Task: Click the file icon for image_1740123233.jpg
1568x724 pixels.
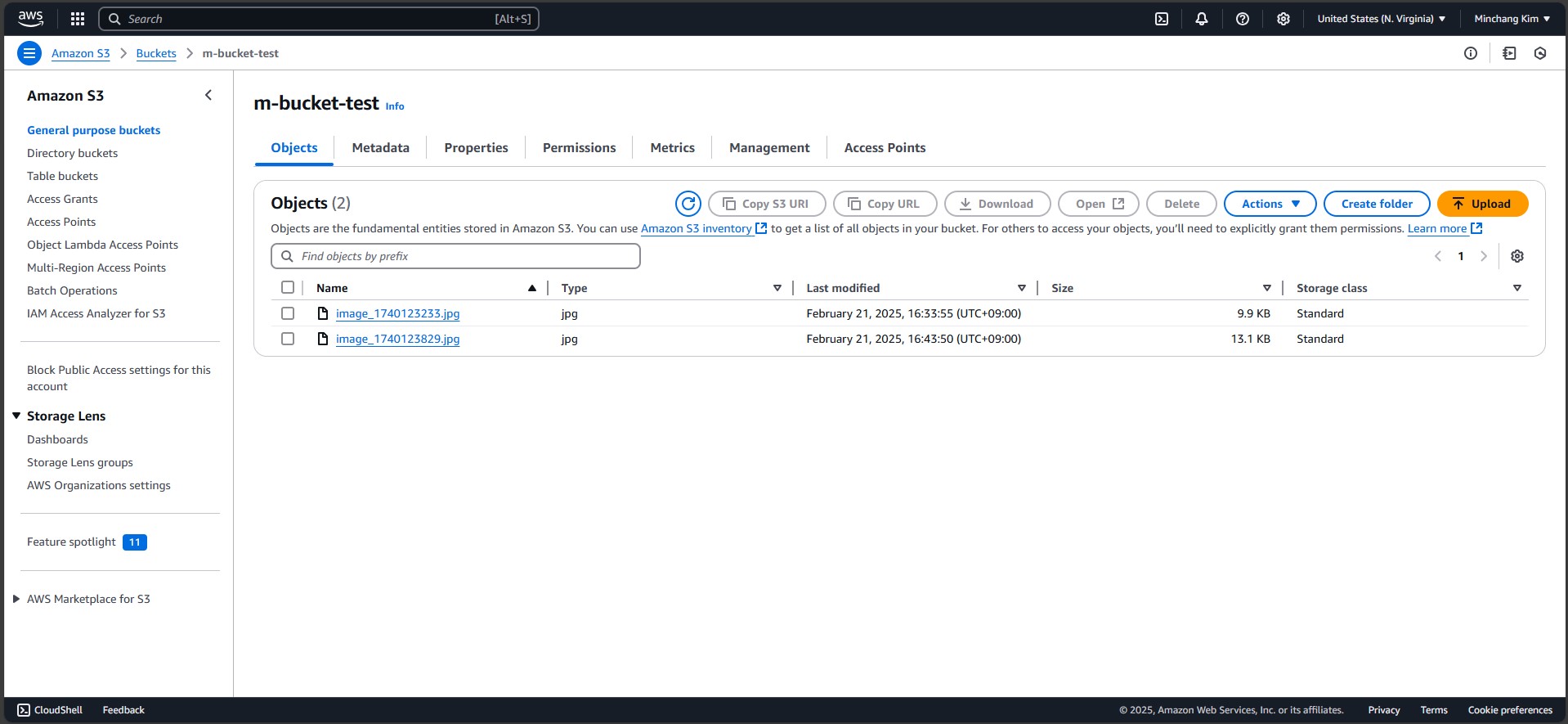Action: point(323,313)
